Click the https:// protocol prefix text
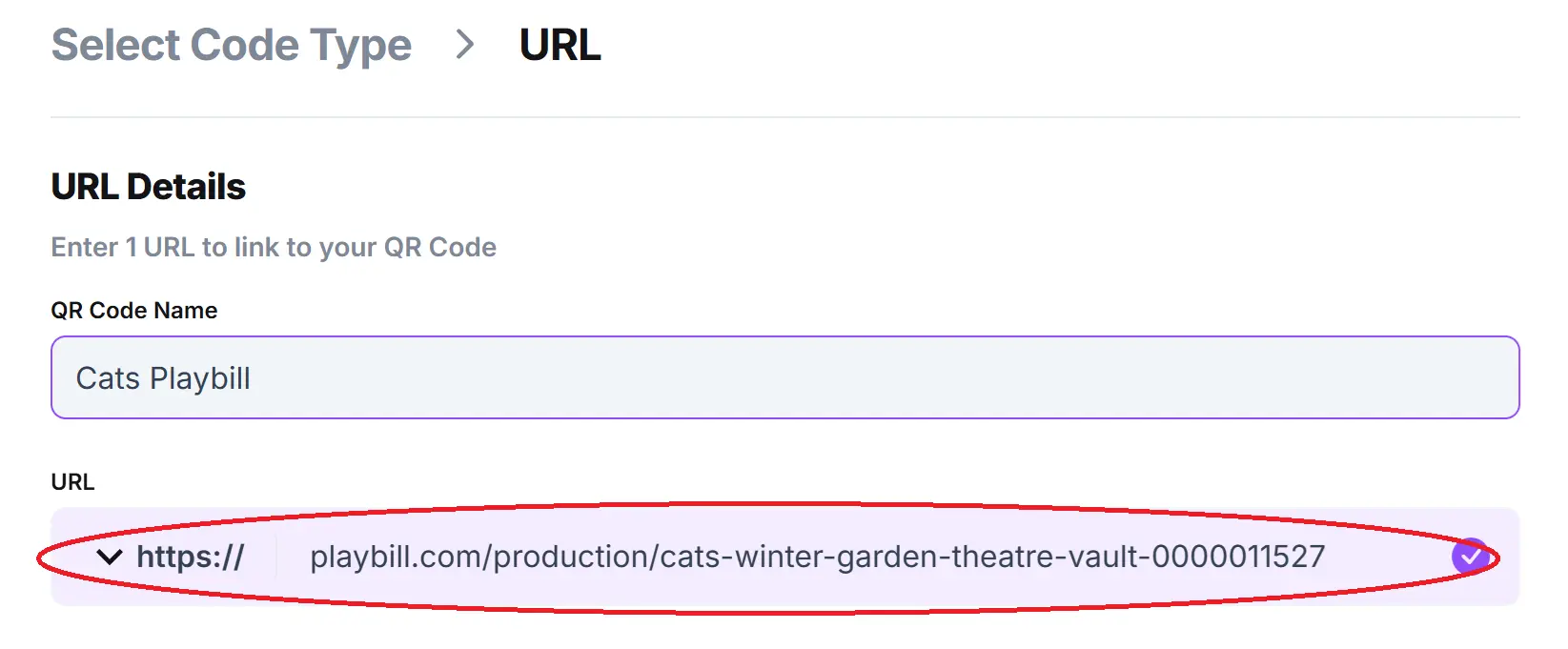Image resolution: width=1568 pixels, height=649 pixels. [191, 557]
